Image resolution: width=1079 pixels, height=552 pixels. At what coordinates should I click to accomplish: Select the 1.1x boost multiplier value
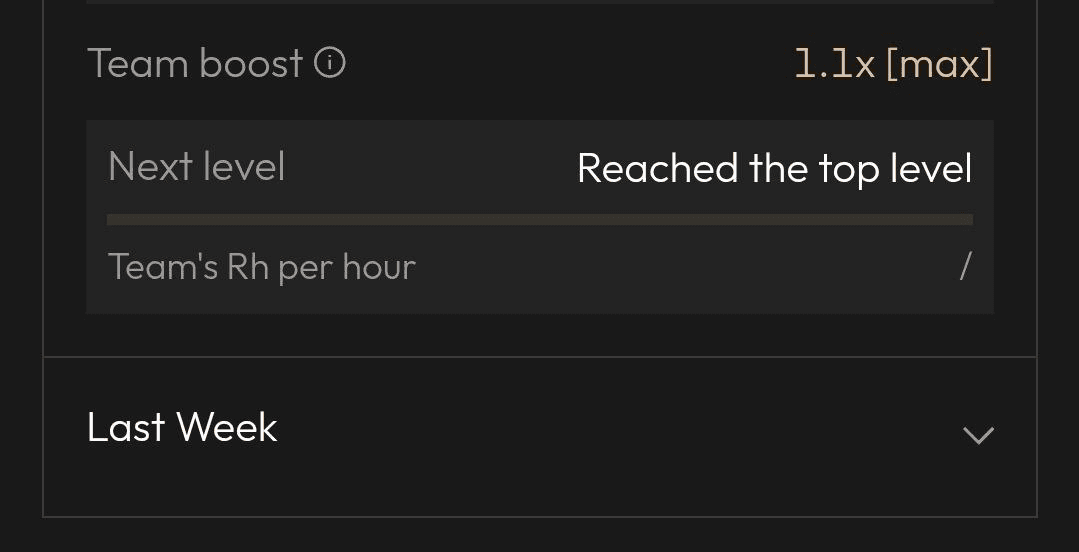835,64
